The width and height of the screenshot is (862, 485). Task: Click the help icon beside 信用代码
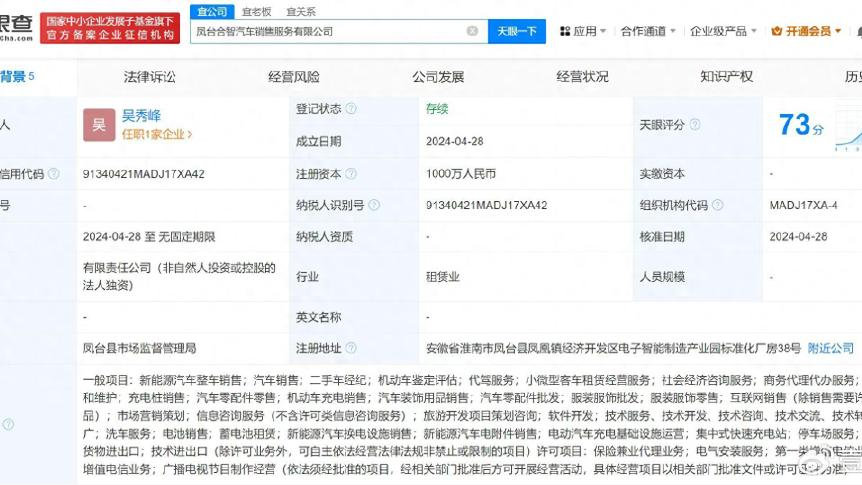tap(53, 174)
